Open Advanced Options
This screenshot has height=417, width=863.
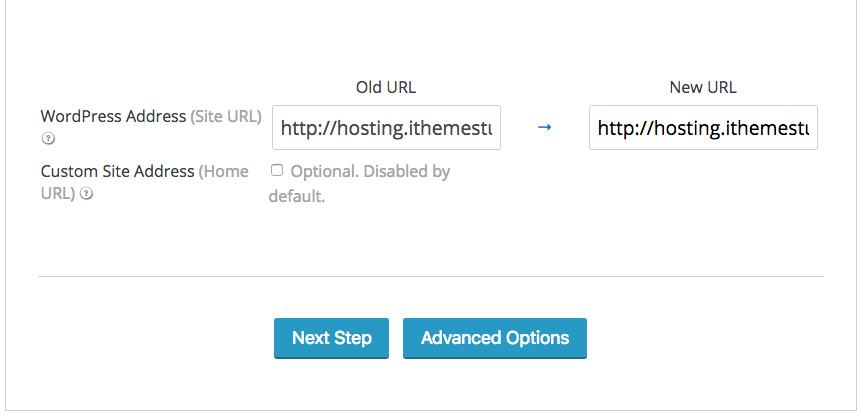[x=495, y=338]
